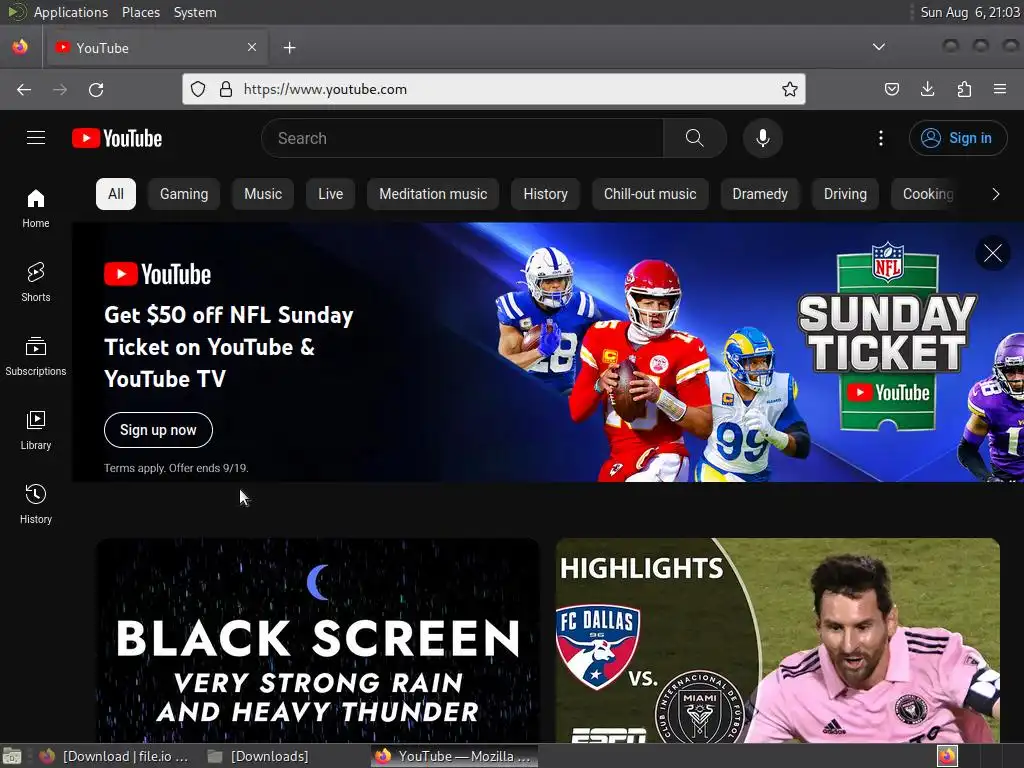Image resolution: width=1024 pixels, height=768 pixels.
Task: Open Shorts in the sidebar
Action: [35, 282]
